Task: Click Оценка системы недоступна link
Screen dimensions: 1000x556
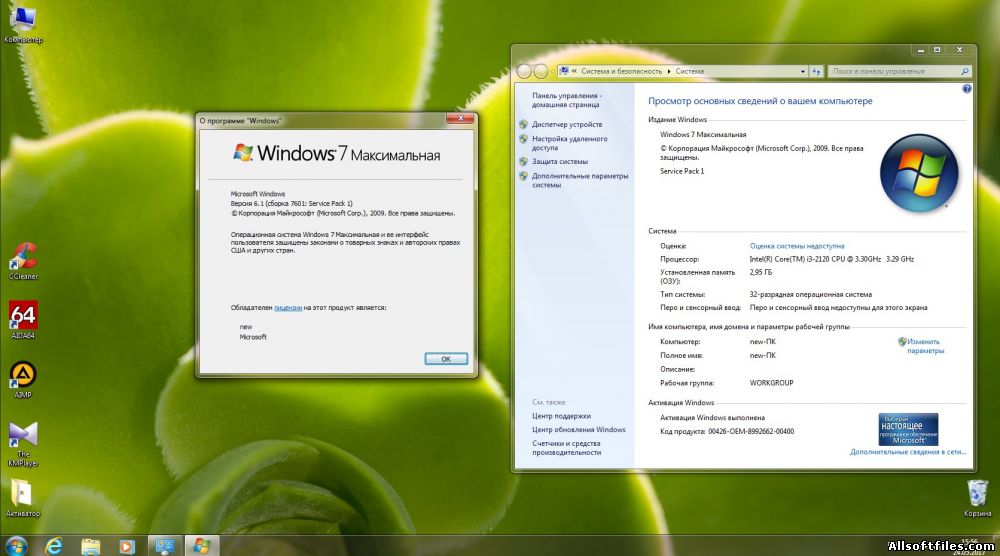Action: click(x=797, y=245)
